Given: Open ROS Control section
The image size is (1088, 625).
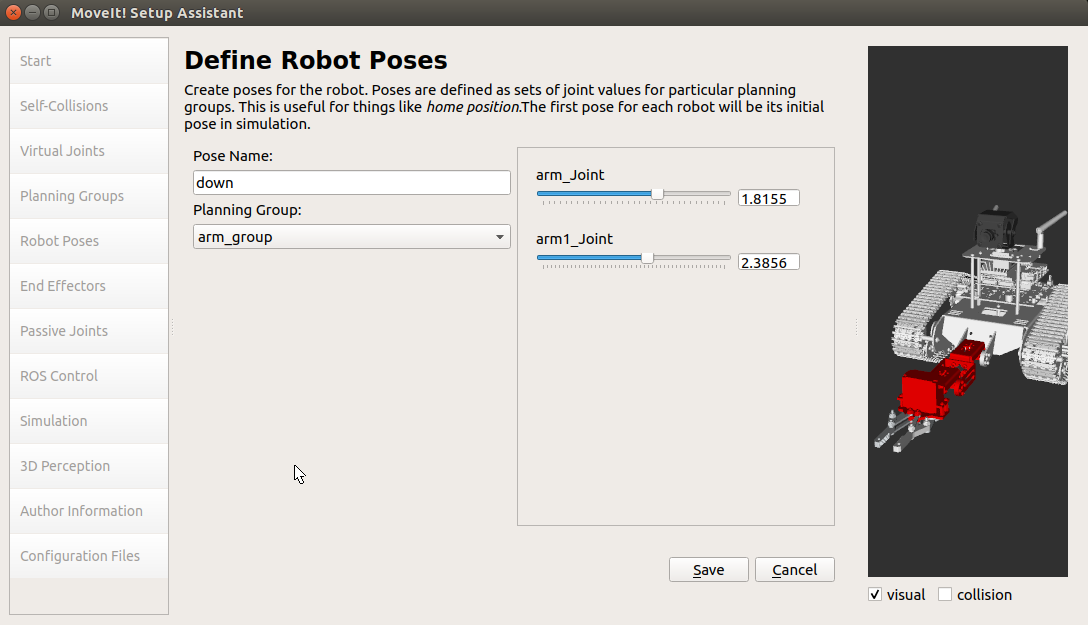Looking at the screenshot, I should tap(89, 377).
